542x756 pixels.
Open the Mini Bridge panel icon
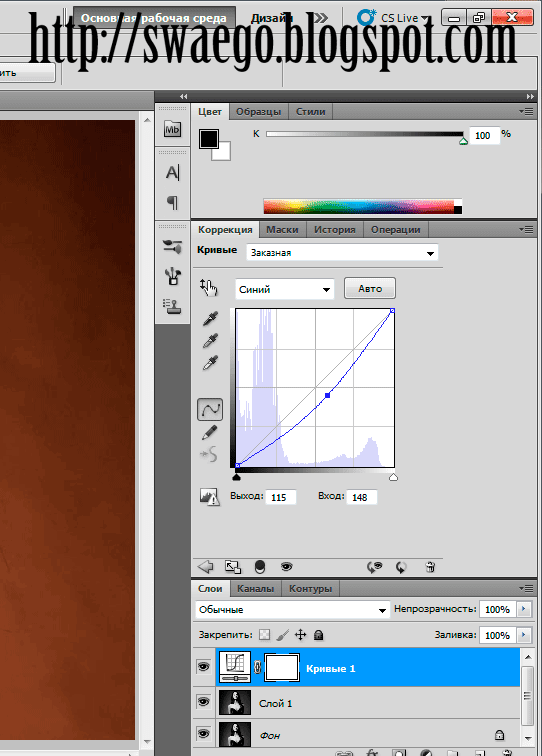tap(173, 129)
